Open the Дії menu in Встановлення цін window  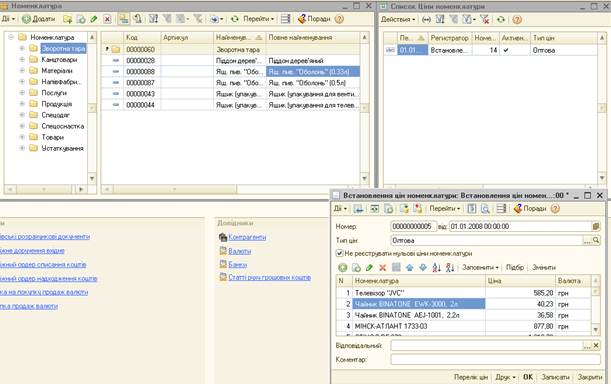coord(340,209)
